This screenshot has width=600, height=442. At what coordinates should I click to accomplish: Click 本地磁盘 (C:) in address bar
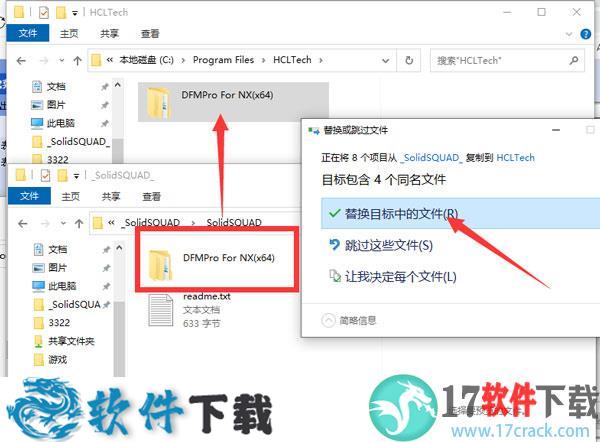(x=147, y=60)
